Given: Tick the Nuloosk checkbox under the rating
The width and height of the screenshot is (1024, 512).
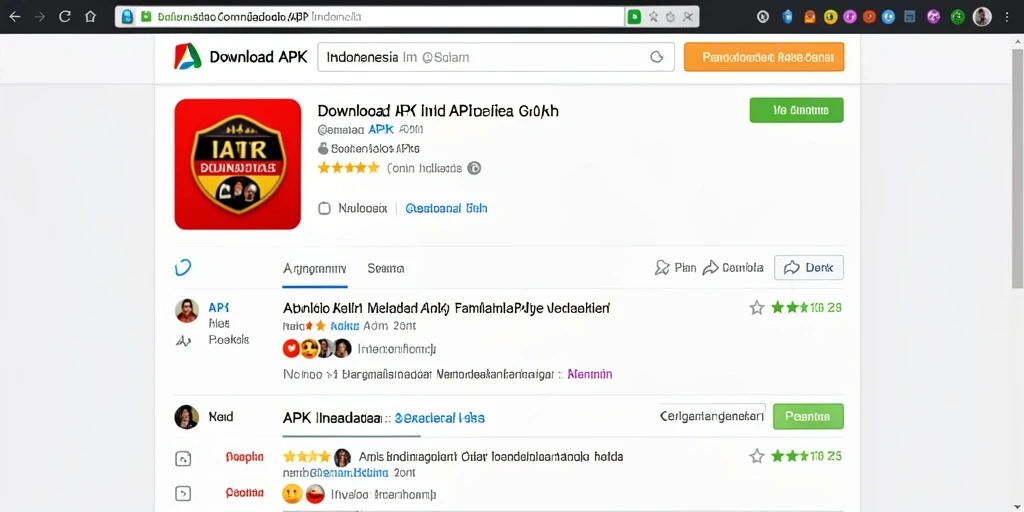Looking at the screenshot, I should pos(324,208).
